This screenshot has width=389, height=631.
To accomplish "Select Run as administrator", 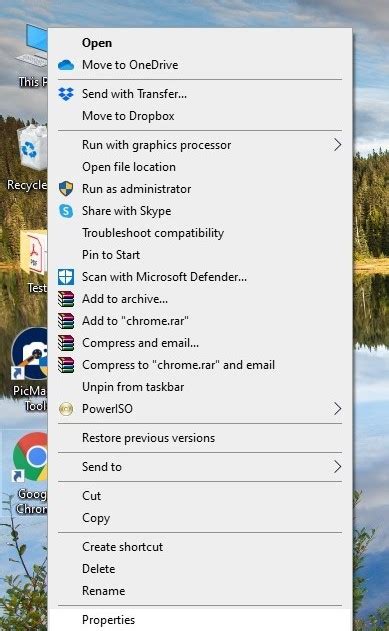I will coord(200,189).
